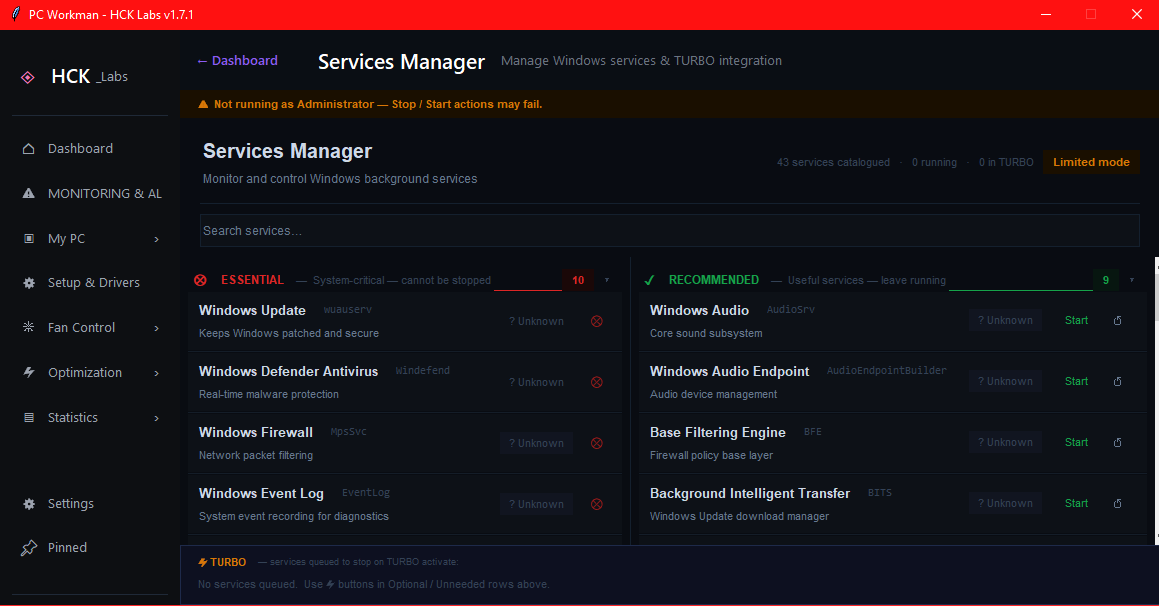Expand the Fan Control submenu chevron
The image size is (1159, 606).
coord(157,328)
